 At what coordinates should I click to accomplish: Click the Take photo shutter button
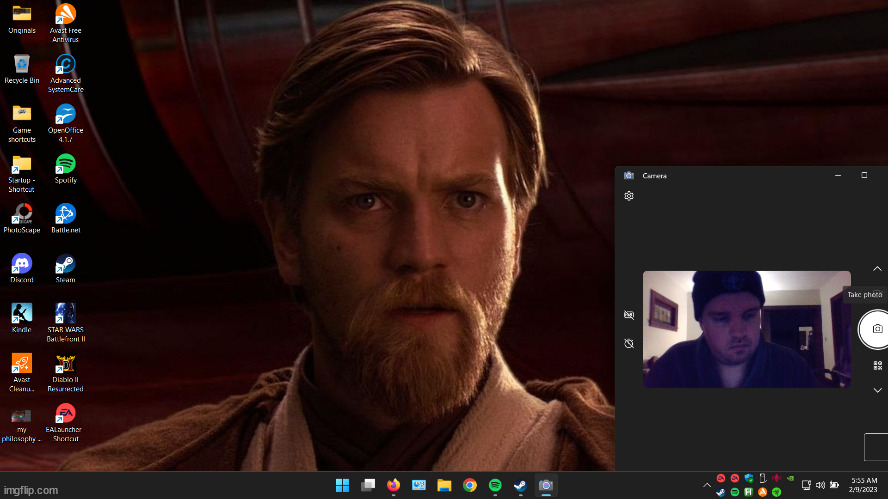(875, 329)
